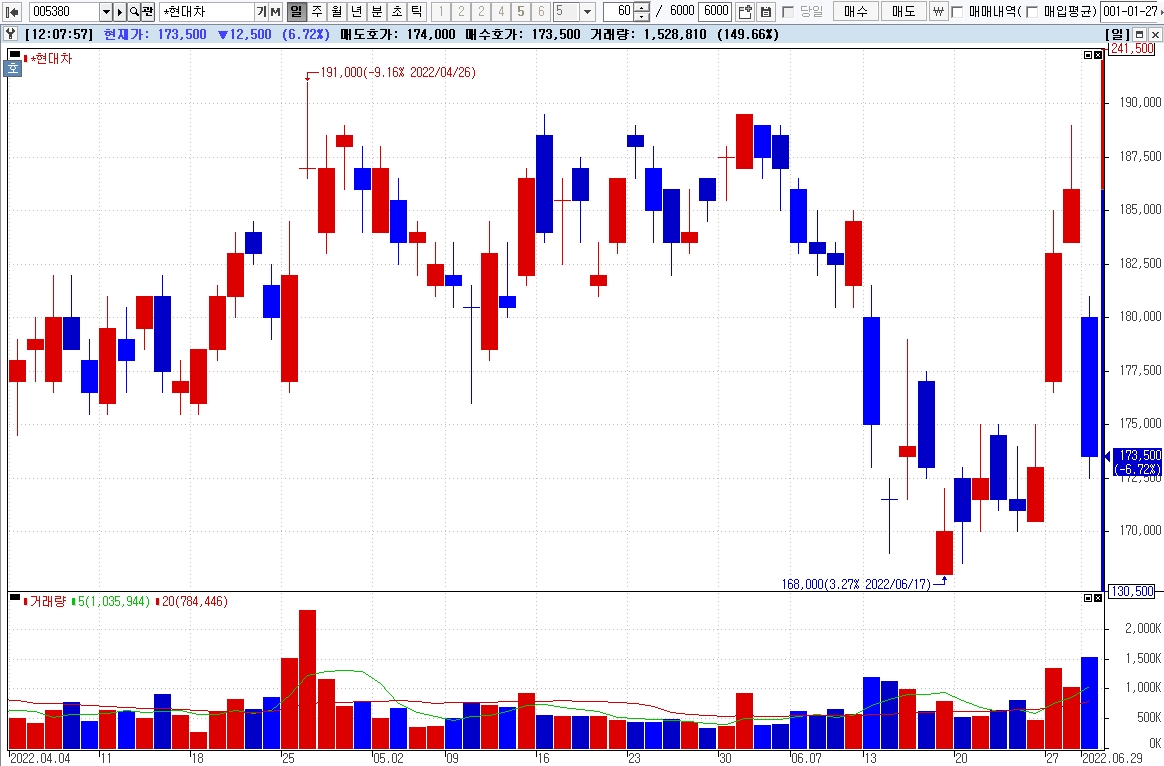This screenshot has height=766, width=1164.
Task: Open the stock code 005380 dropdown
Action: click(x=105, y=11)
